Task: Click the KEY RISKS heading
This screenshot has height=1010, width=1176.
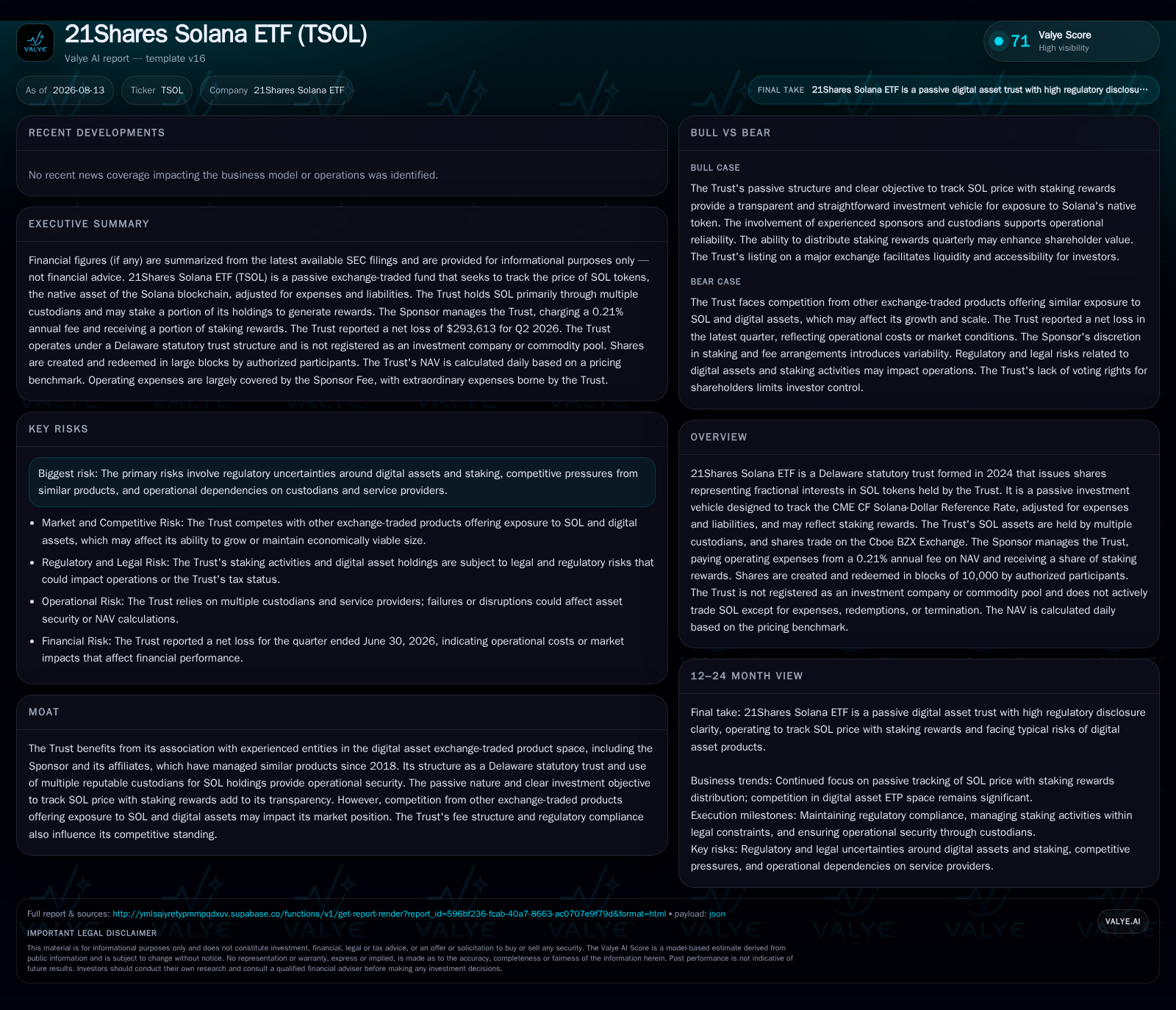Action: click(58, 429)
